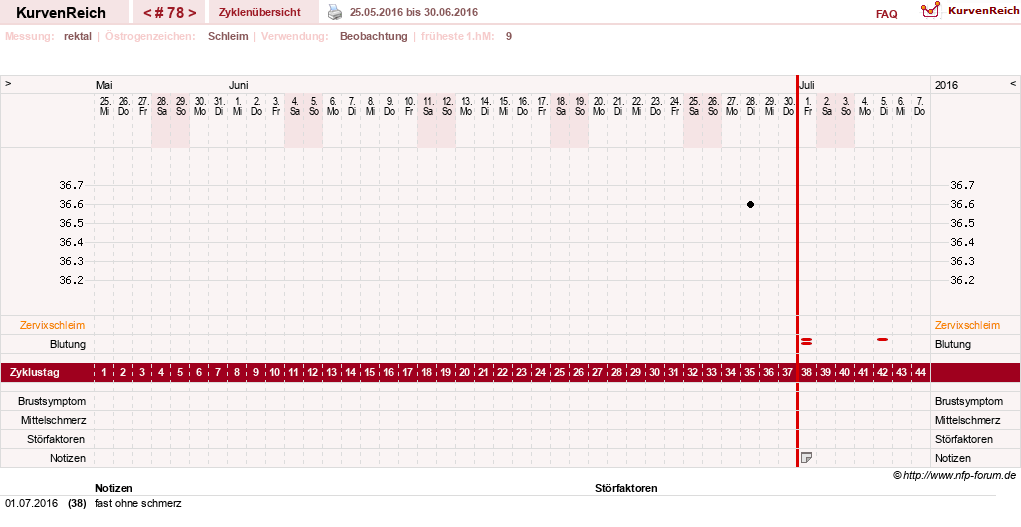Click the Juli month label
The height and width of the screenshot is (527, 1021).
click(x=807, y=85)
